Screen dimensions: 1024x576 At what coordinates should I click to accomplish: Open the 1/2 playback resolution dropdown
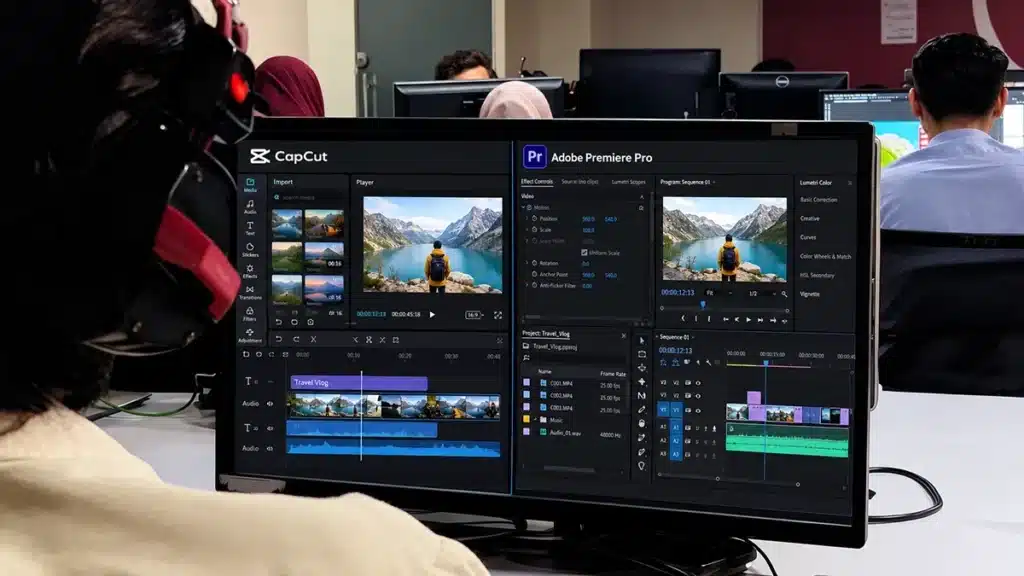pos(762,293)
